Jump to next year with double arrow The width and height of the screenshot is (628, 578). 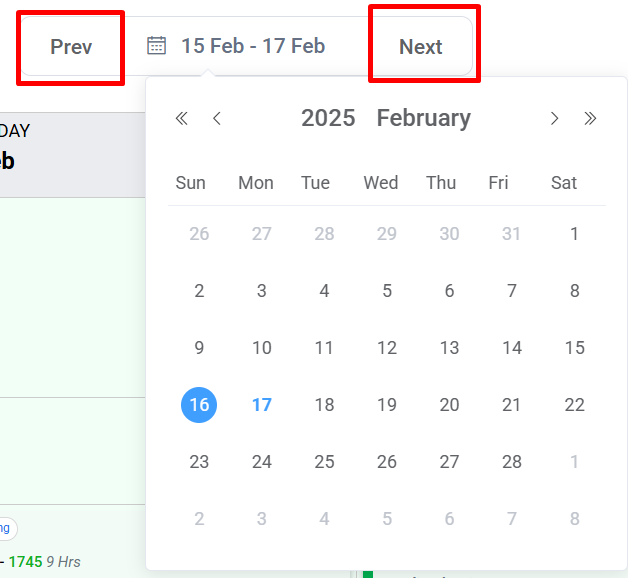coord(590,119)
